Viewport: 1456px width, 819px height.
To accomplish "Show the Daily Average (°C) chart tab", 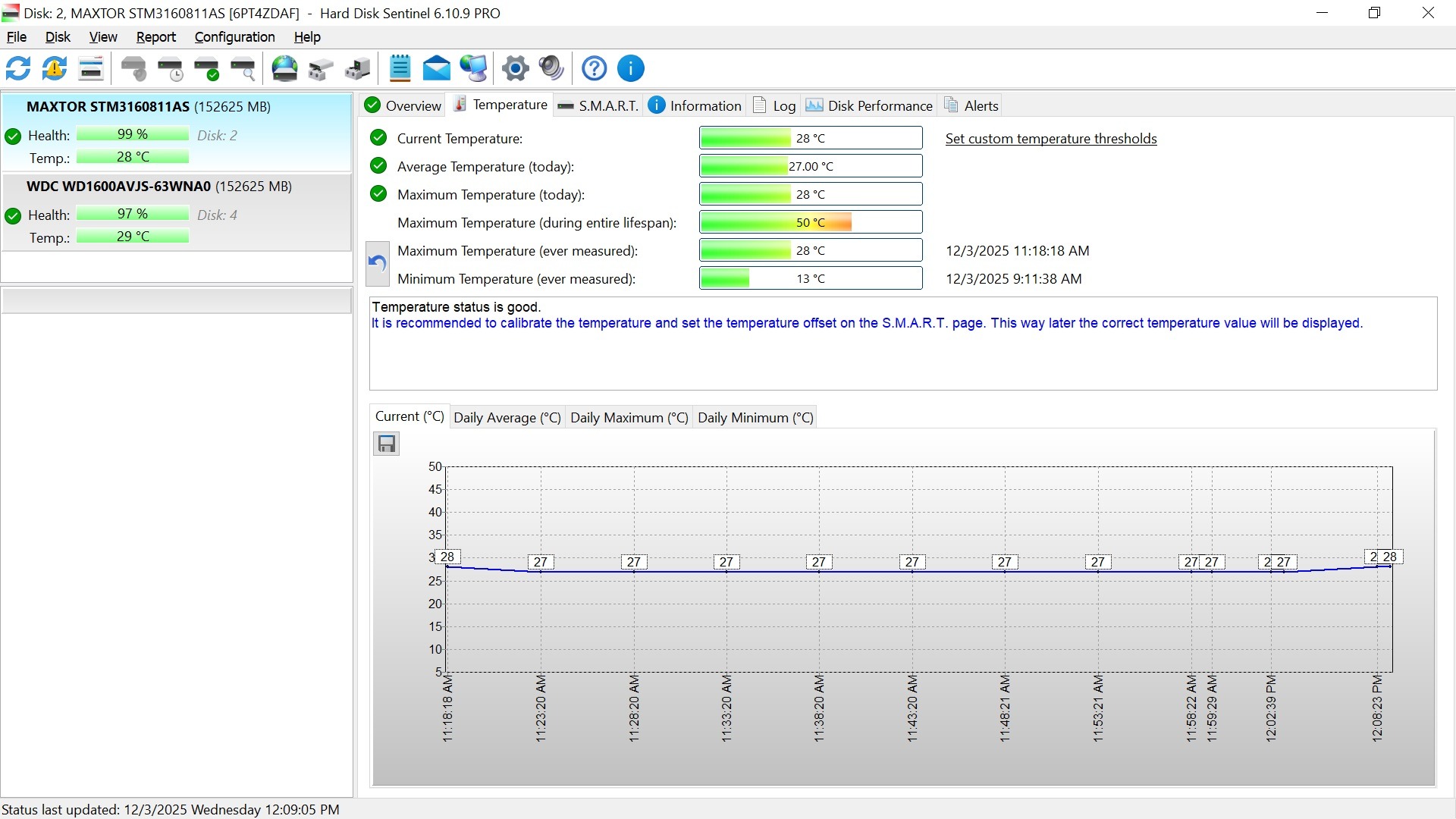I will click(x=507, y=418).
